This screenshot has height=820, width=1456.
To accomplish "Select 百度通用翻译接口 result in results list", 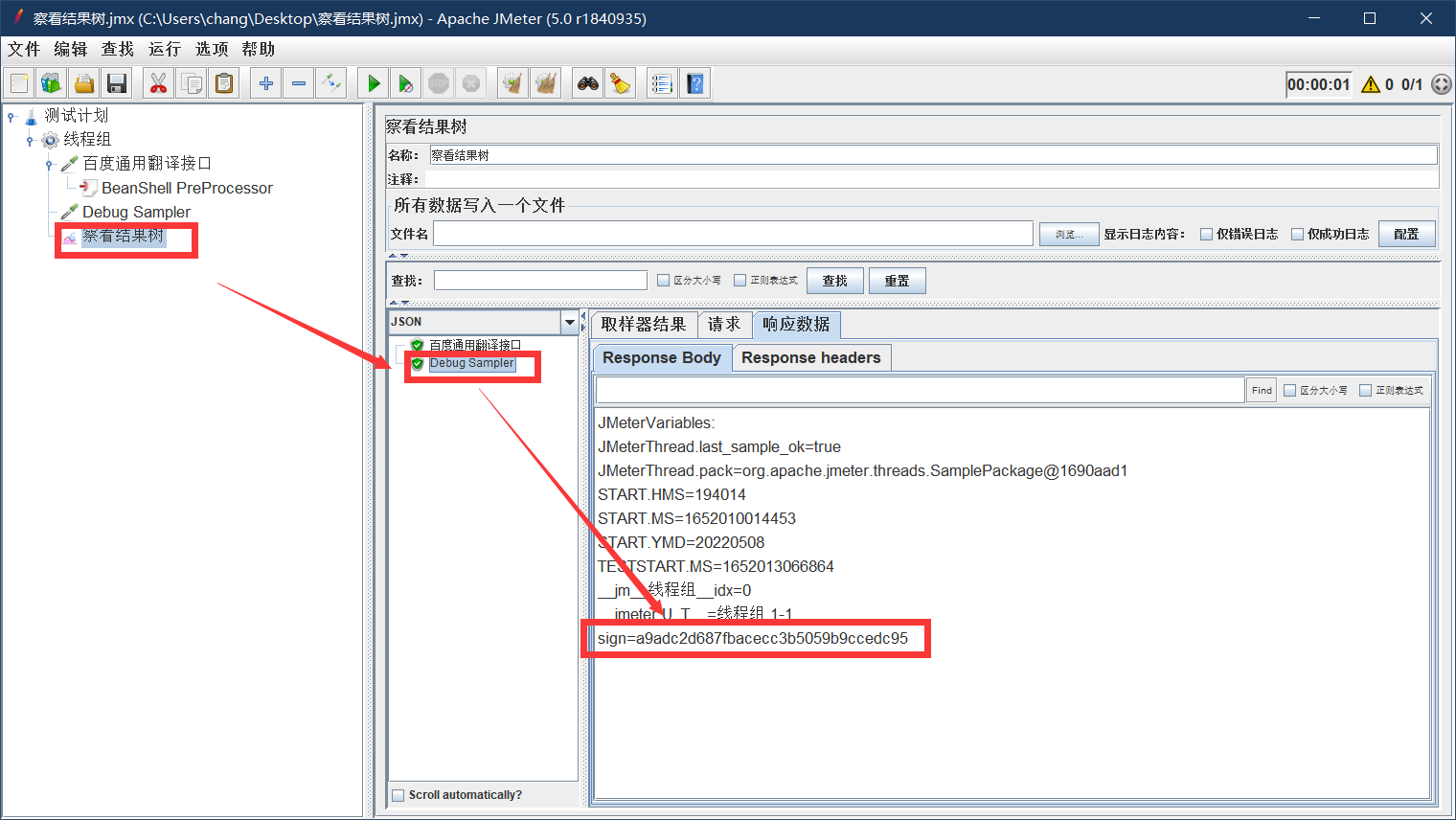I will 475,345.
